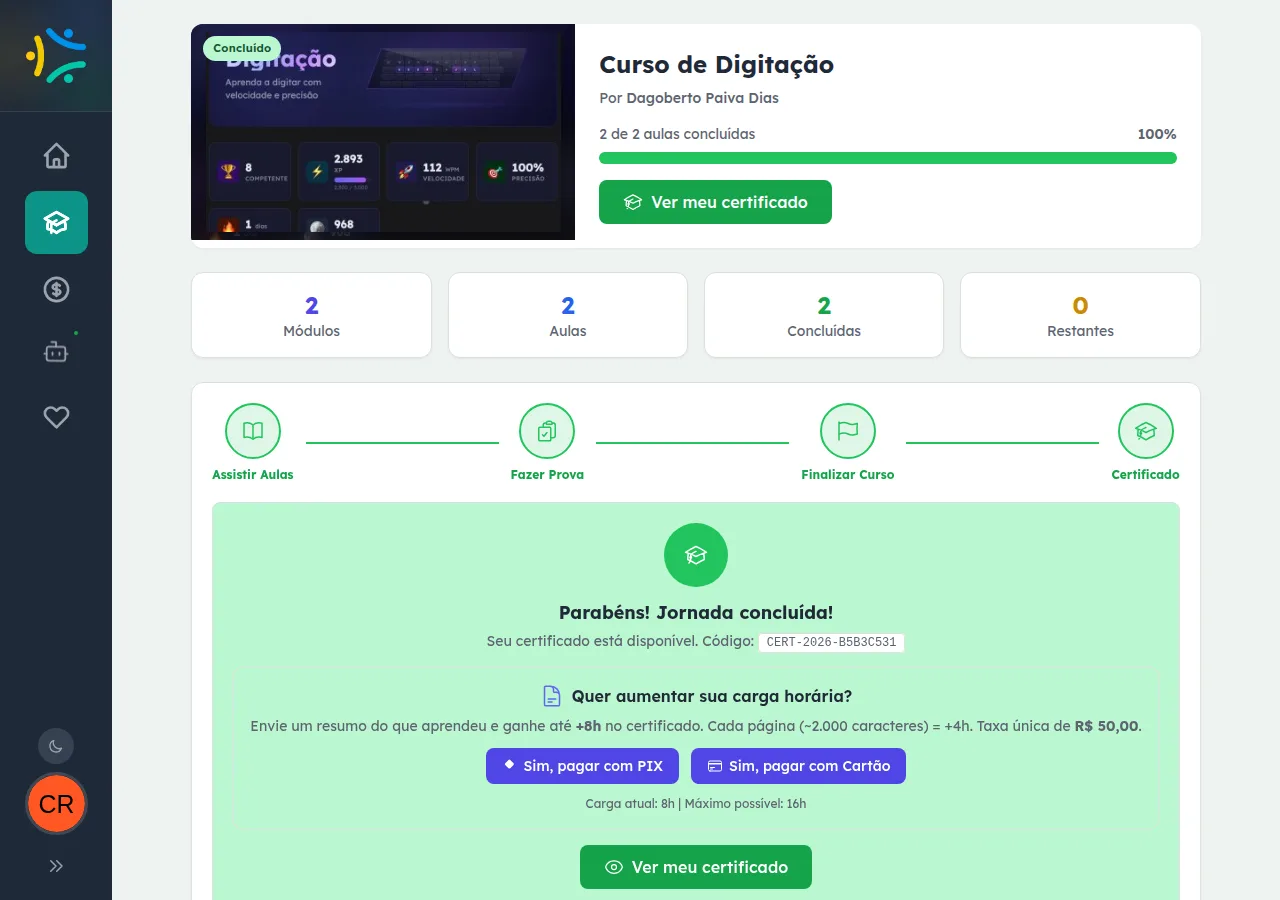Image resolution: width=1280 pixels, height=900 pixels.
Task: Click the Assistir Aulas book step icon
Action: [x=253, y=431]
